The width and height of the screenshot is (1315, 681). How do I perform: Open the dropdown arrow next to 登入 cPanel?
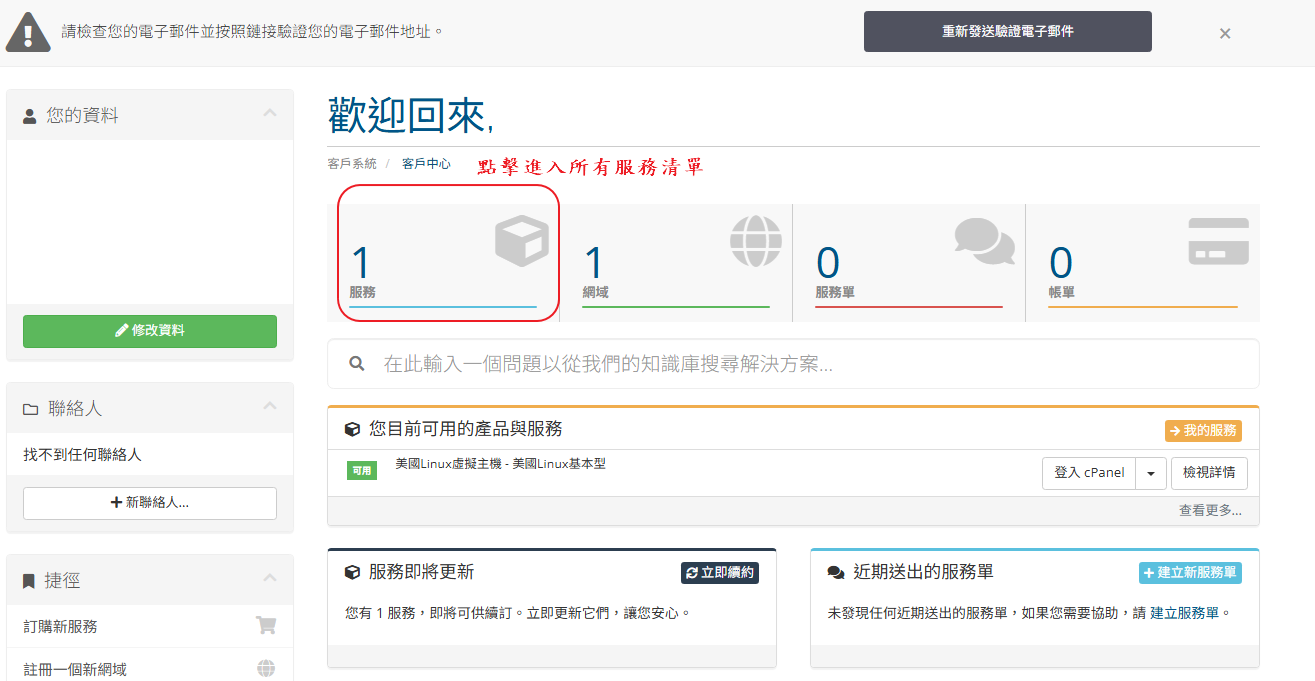click(1151, 473)
